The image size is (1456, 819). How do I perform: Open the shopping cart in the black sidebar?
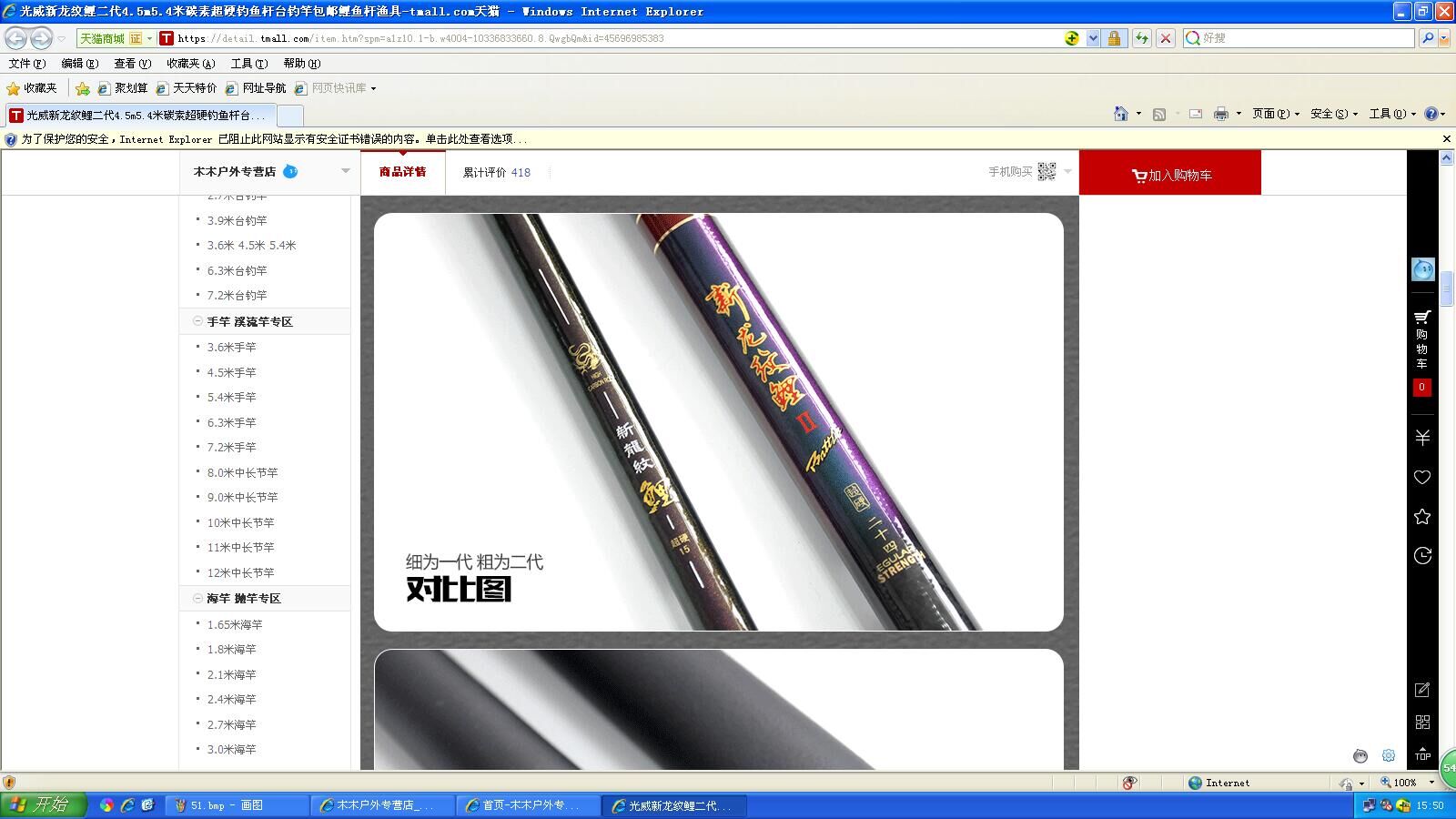click(1422, 339)
